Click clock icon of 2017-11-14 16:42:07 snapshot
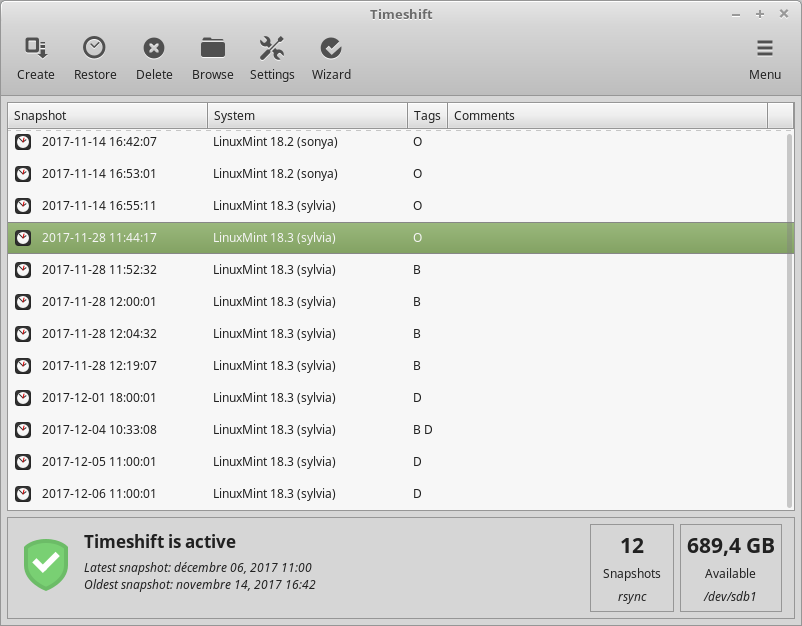802x626 pixels. (23, 142)
